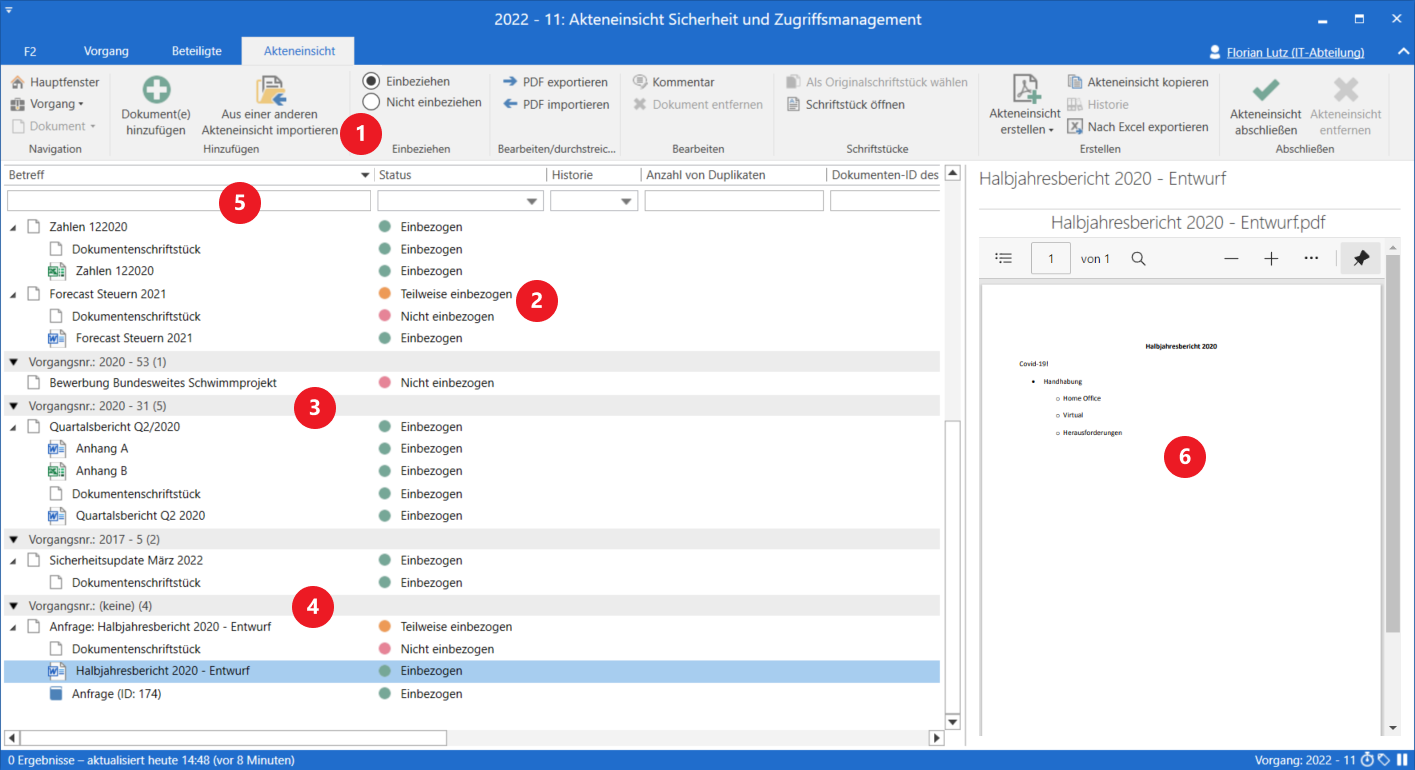The image size is (1415, 770).
Task: Select Zahlen 122020 Excel file row
Action: (x=472, y=271)
